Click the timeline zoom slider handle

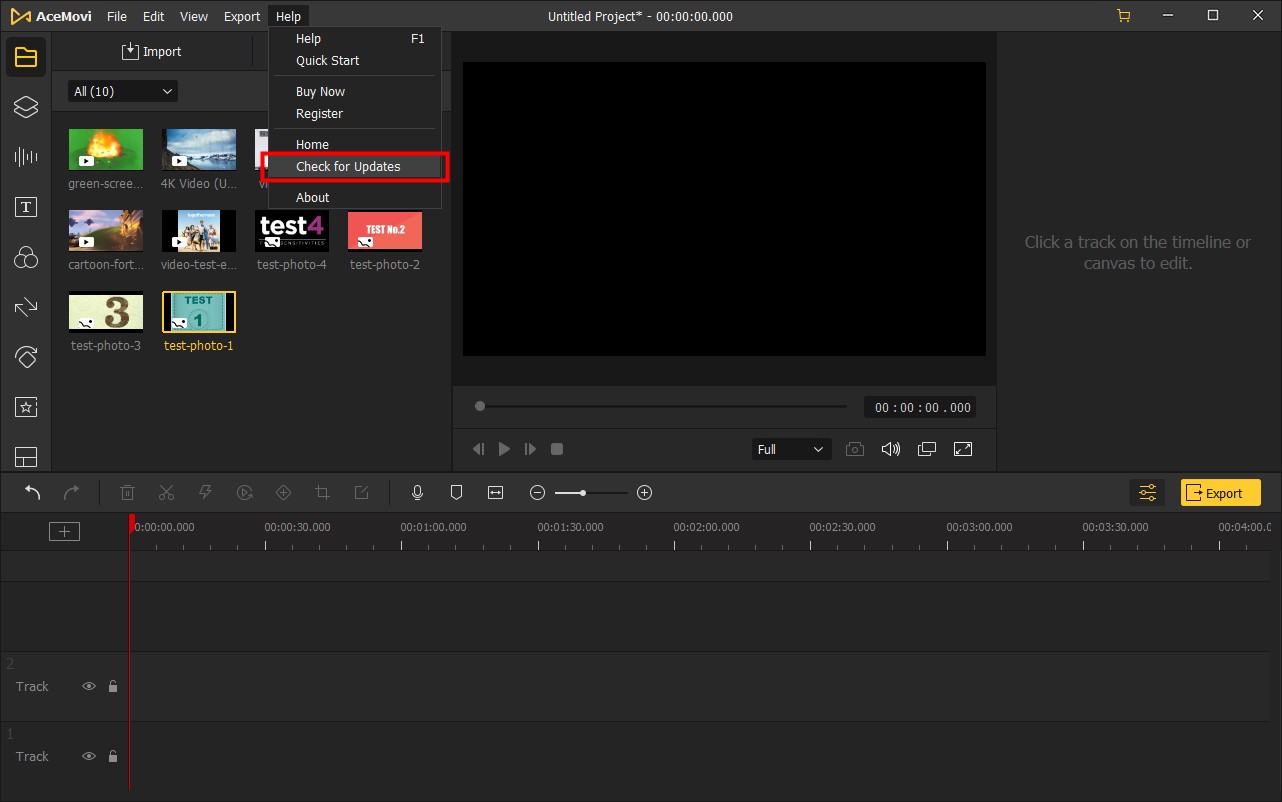[x=583, y=493]
